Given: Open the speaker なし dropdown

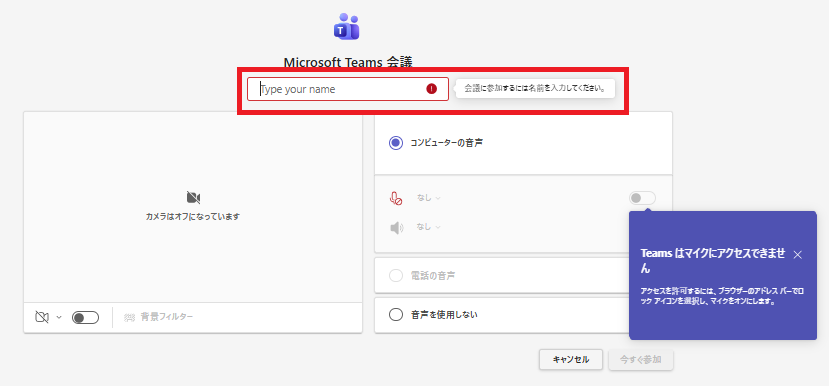Looking at the screenshot, I should pyautogui.click(x=428, y=227).
